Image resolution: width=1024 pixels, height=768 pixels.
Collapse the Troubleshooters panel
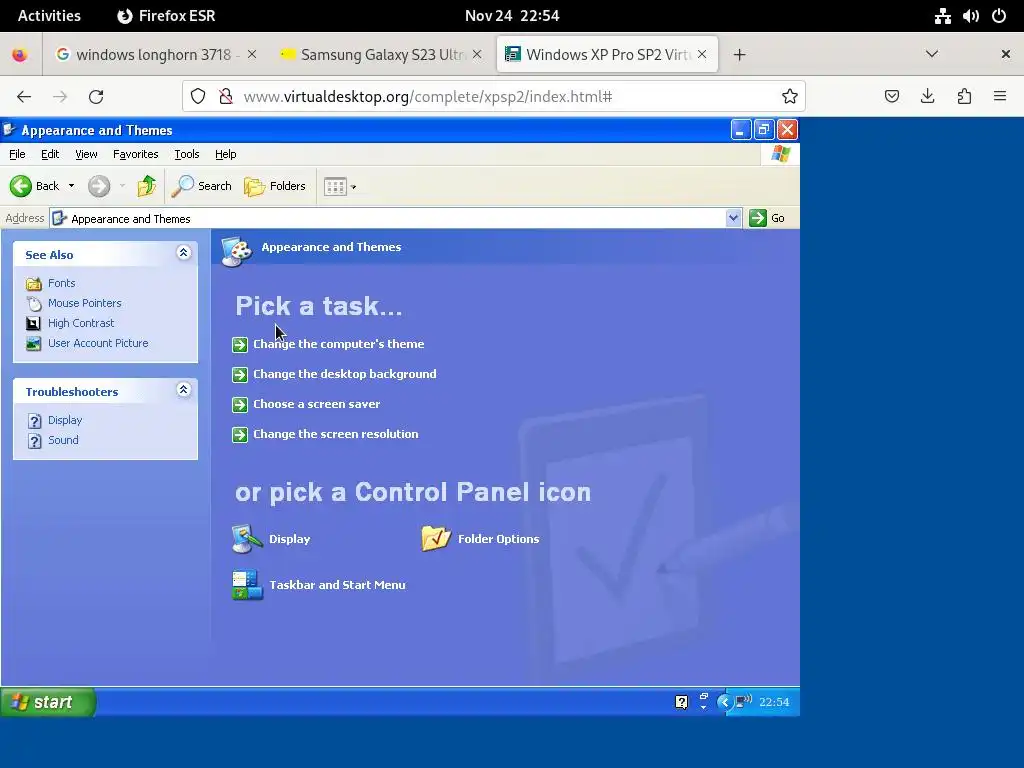[x=184, y=391]
